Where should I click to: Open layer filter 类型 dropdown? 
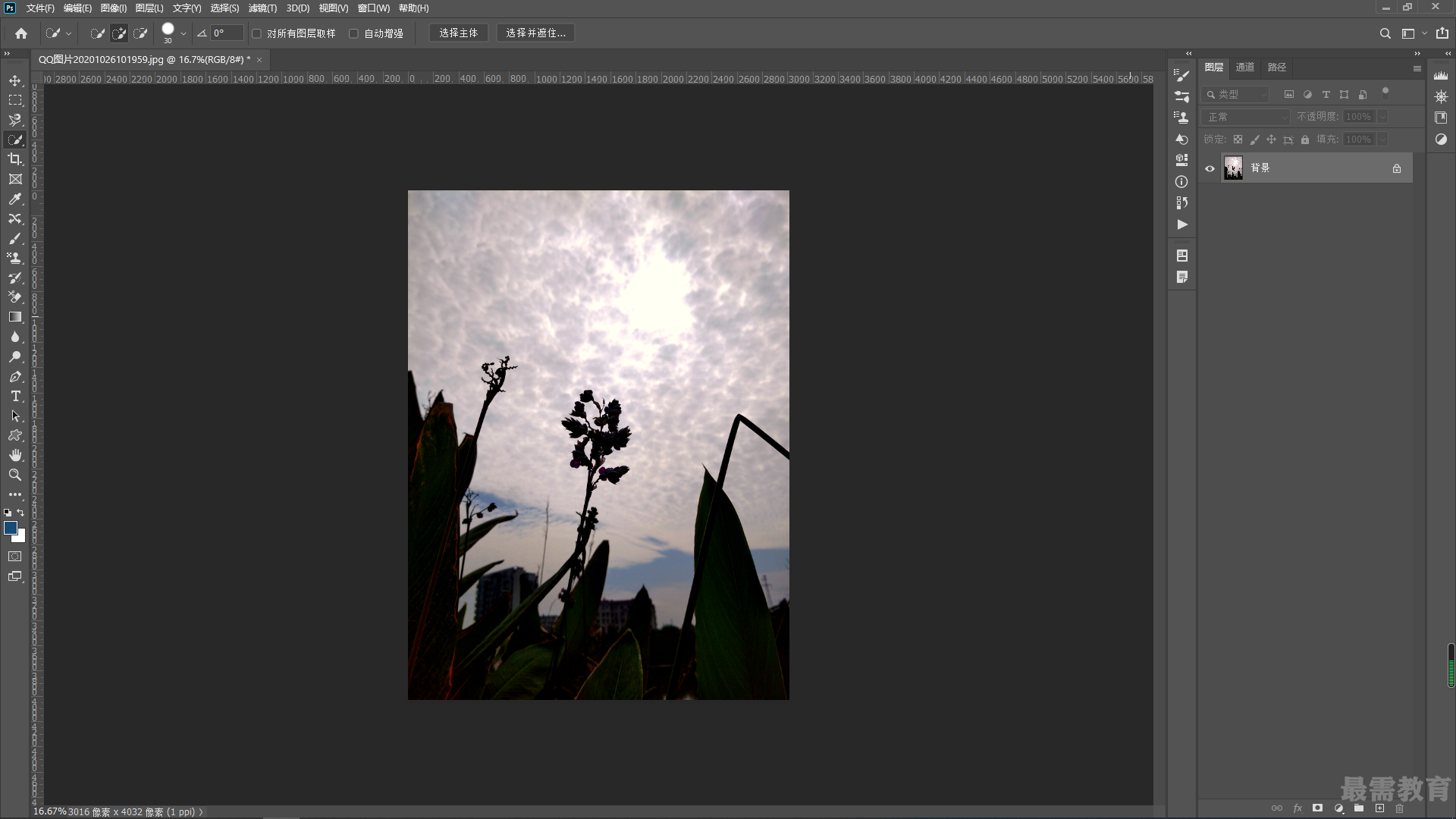point(1236,95)
